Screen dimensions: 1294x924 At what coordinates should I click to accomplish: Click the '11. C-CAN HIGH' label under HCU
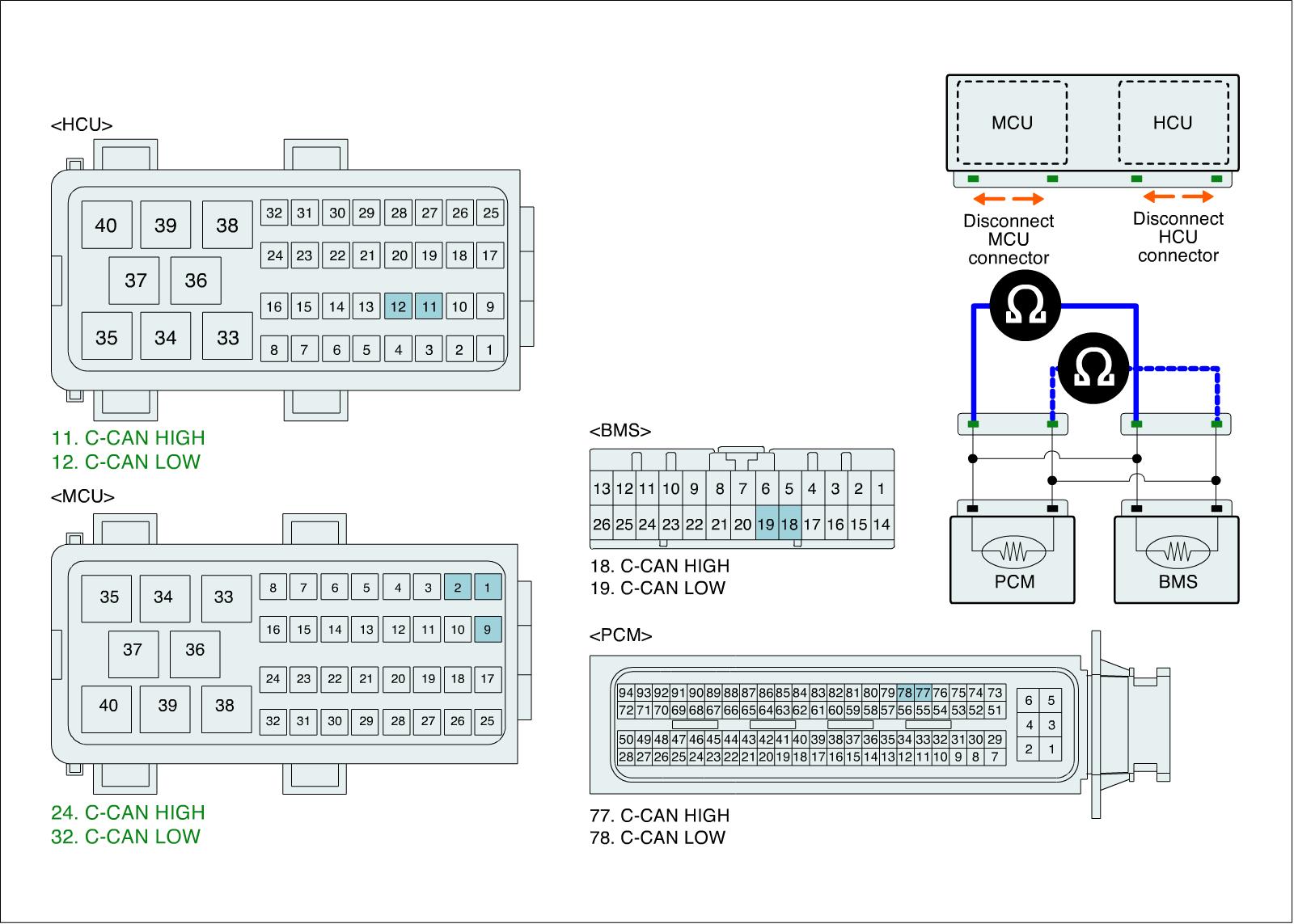coord(128,438)
